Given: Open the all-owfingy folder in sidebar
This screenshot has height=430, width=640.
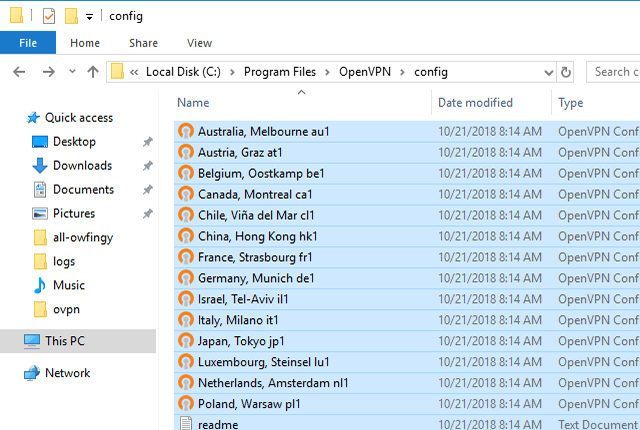Looking at the screenshot, I should (83, 237).
